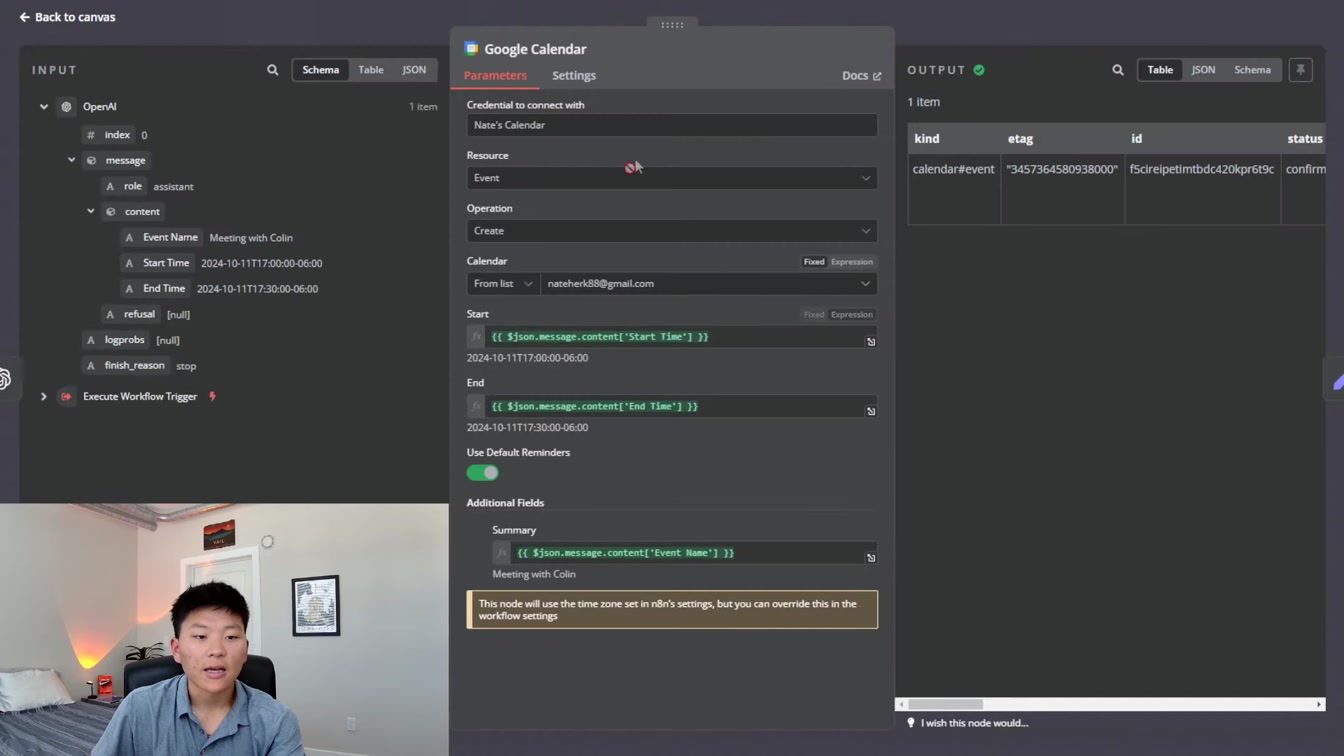Click the scroll left arrow in output
Viewport: 1344px width, 756px height.
(x=901, y=705)
